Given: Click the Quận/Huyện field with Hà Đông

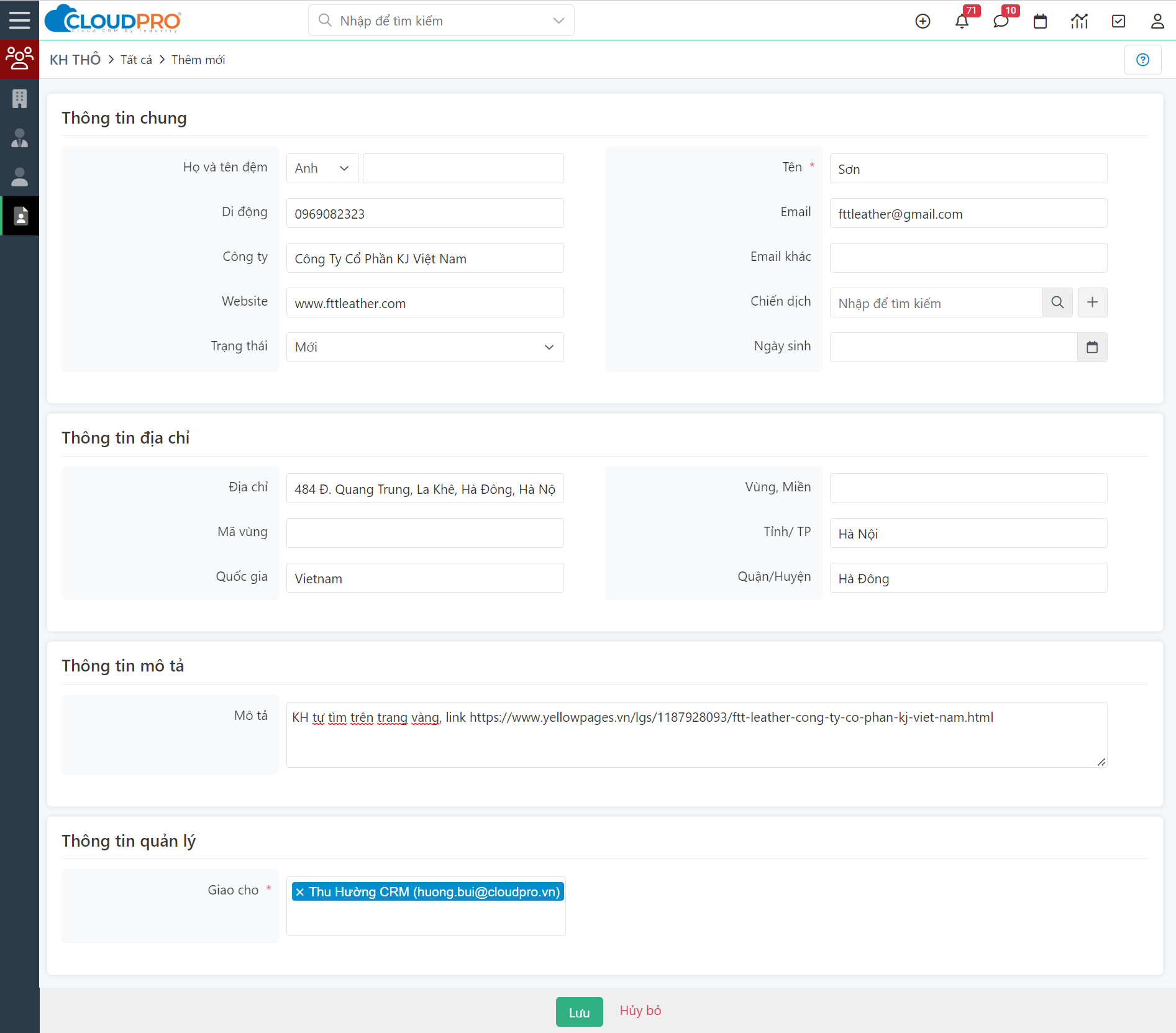Looking at the screenshot, I should pos(969,578).
